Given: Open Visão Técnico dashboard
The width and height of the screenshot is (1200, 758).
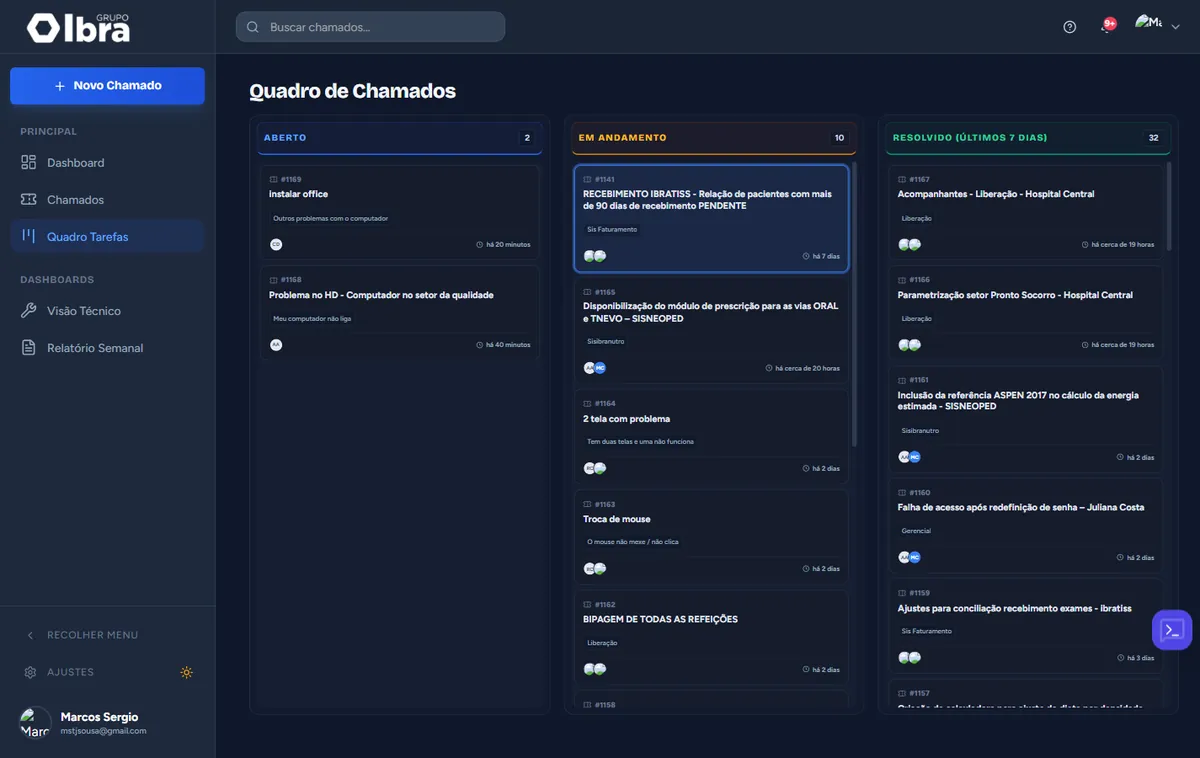Looking at the screenshot, I should (x=107, y=311).
